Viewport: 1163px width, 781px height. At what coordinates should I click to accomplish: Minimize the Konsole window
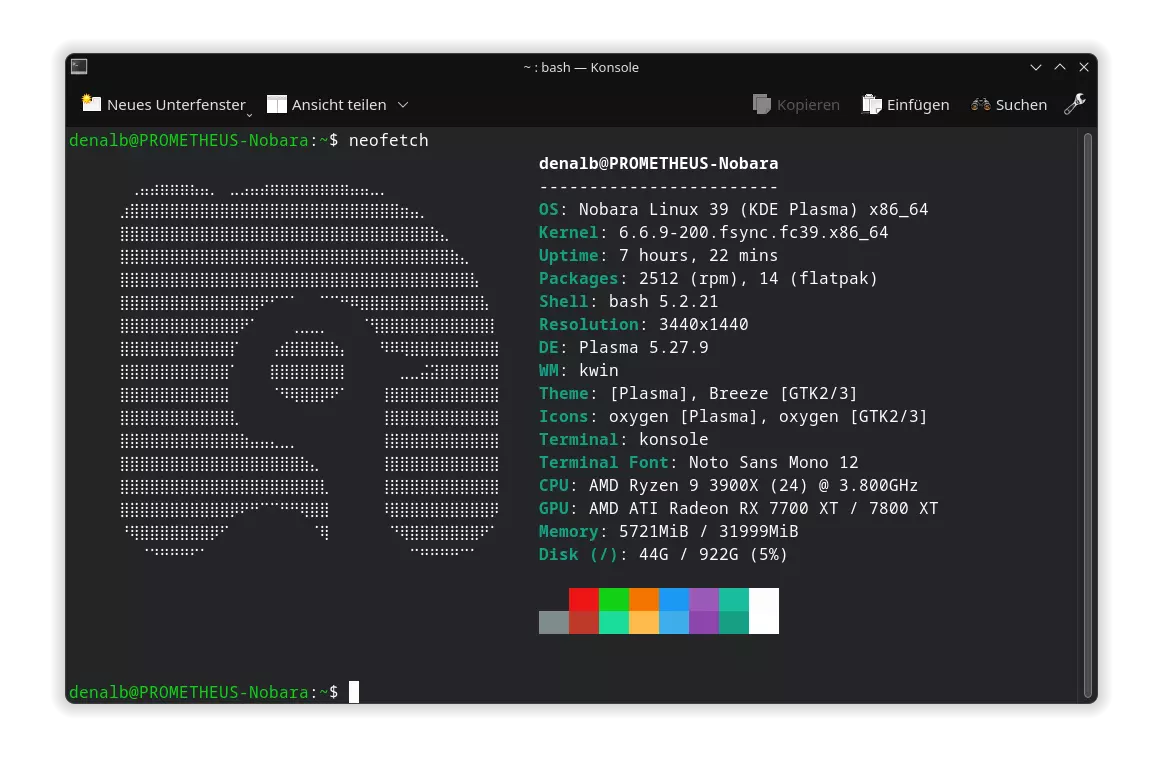(x=1035, y=67)
